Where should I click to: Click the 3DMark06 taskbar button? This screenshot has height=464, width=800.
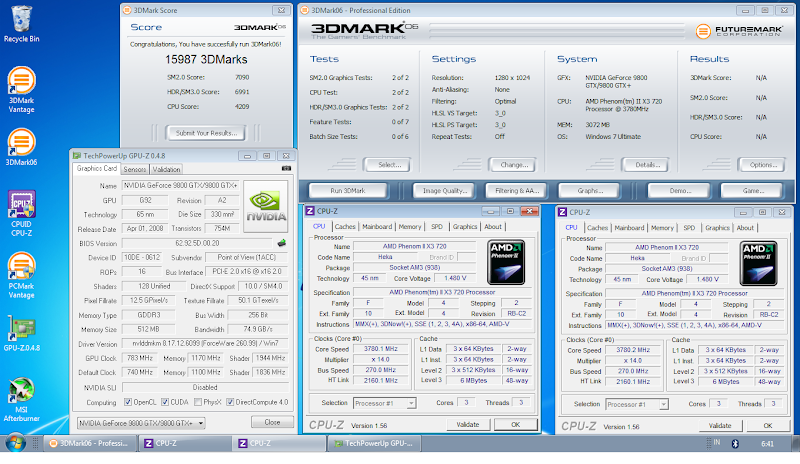pos(90,444)
